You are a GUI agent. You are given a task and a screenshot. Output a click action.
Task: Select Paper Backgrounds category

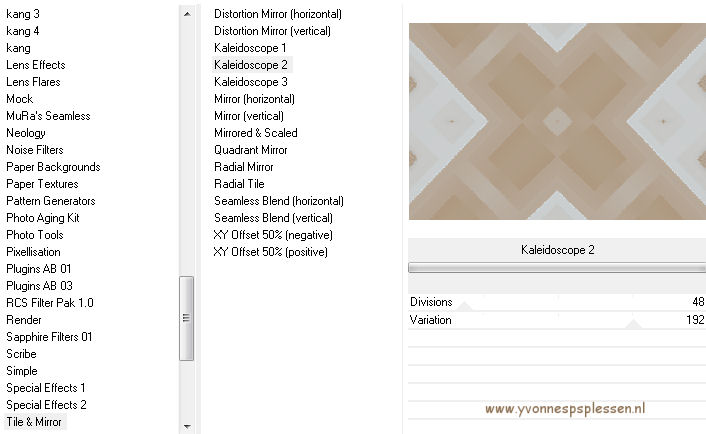53,167
